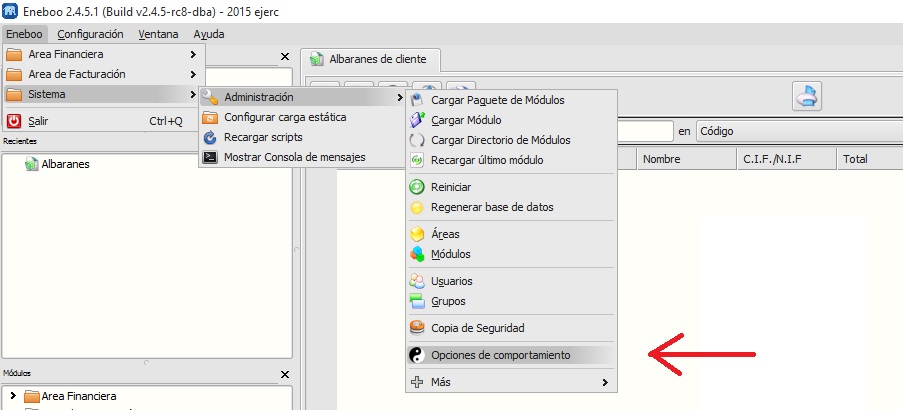Image resolution: width=903 pixels, height=410 pixels.
Task: Open the Configuración menu
Action: click(90, 34)
